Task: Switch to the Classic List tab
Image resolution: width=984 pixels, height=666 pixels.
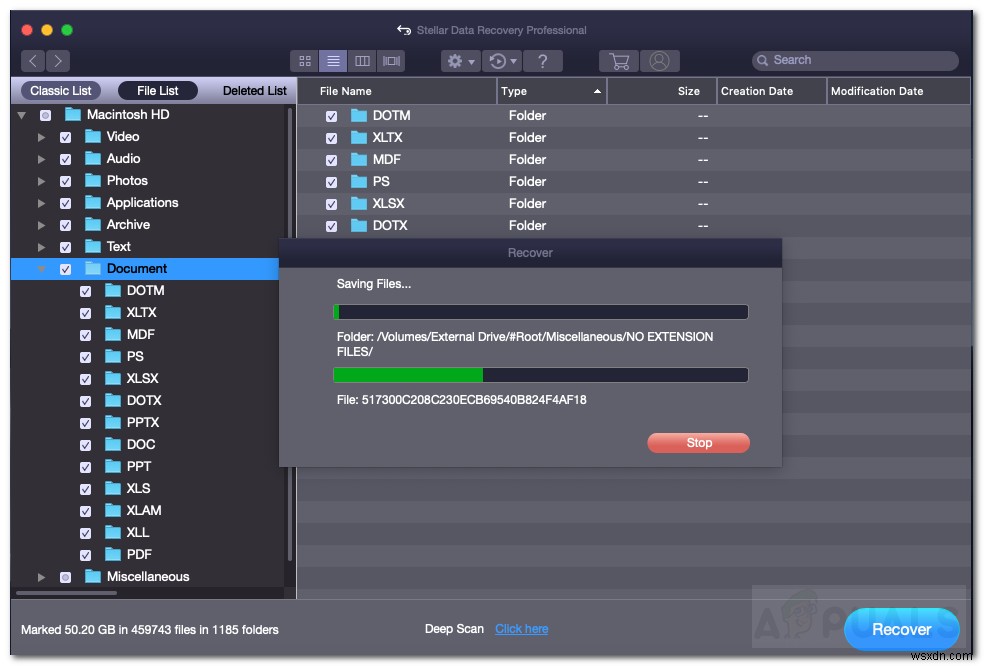Action: pos(60,90)
